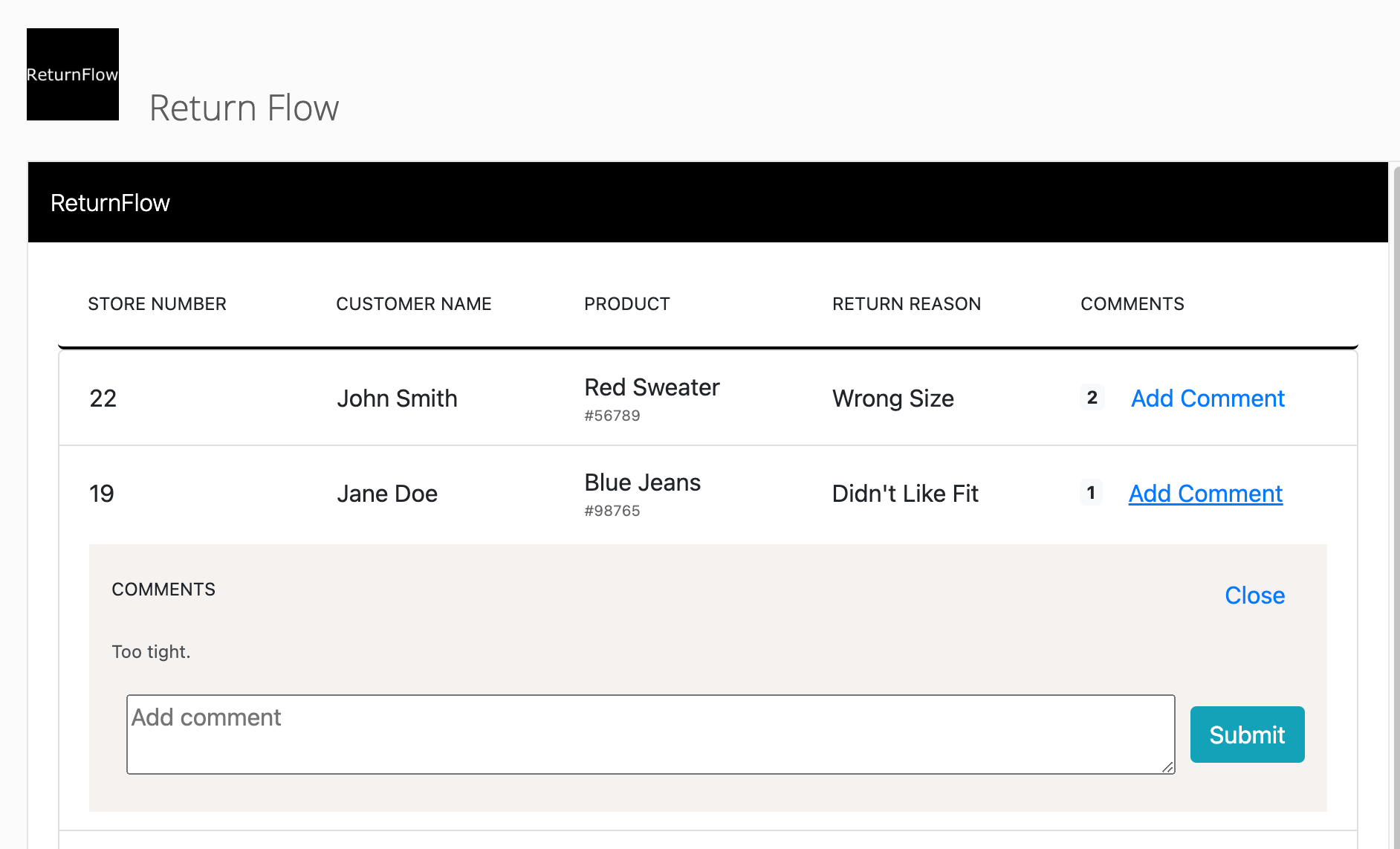This screenshot has height=849, width=1400.
Task: Click Add Comment for Jane Doe's return
Action: 1205,494
